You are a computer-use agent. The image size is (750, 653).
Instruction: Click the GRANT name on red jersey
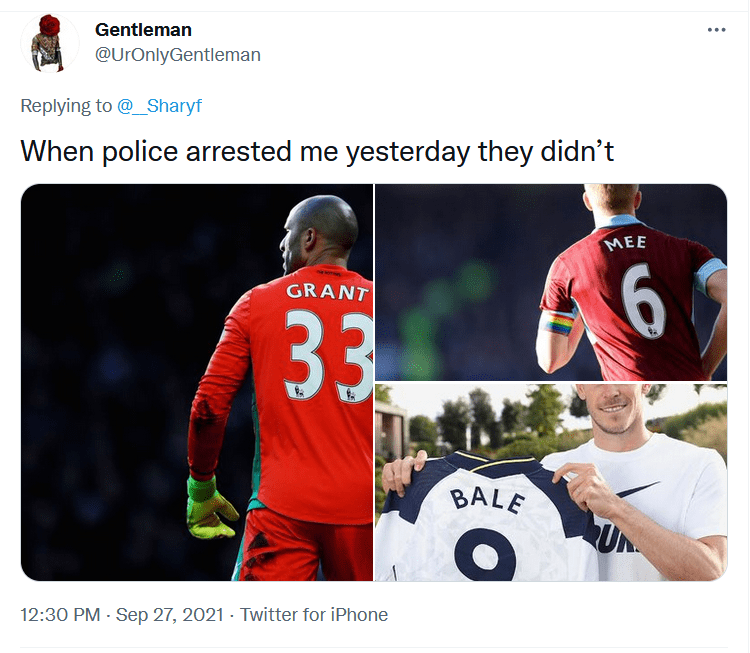pos(328,291)
